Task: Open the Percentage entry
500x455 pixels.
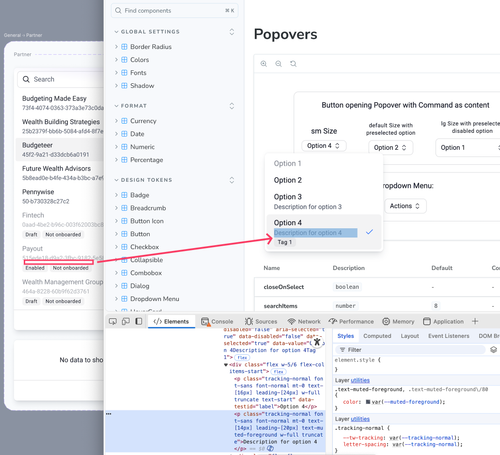Action: (147, 160)
